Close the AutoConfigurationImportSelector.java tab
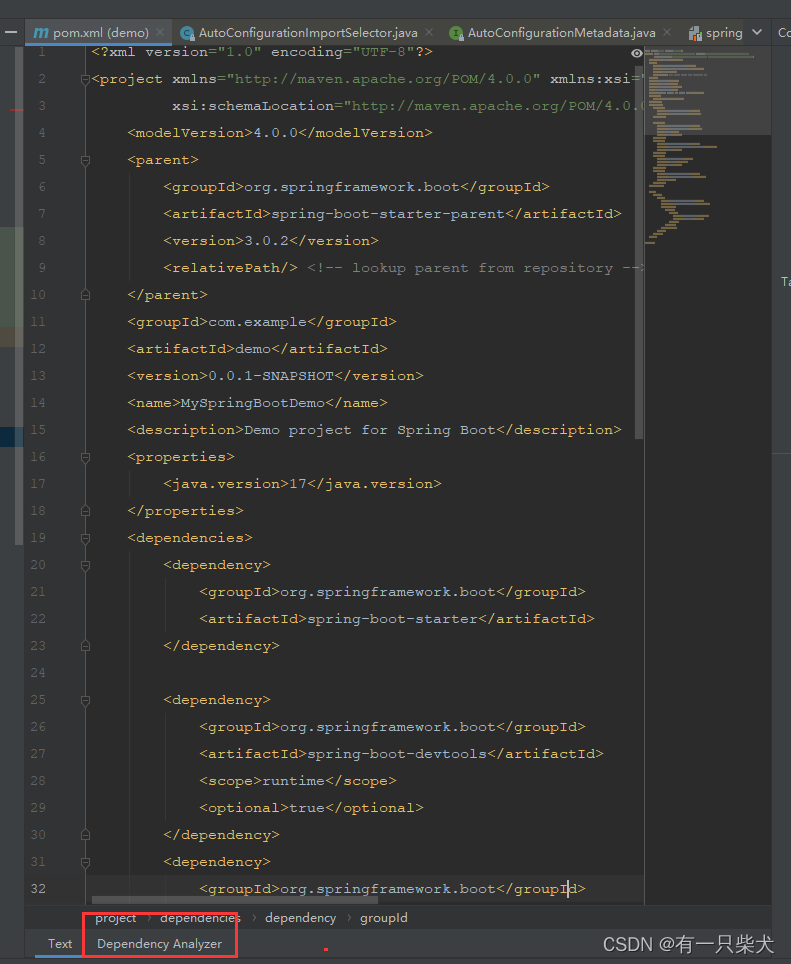The image size is (791, 964). (429, 32)
